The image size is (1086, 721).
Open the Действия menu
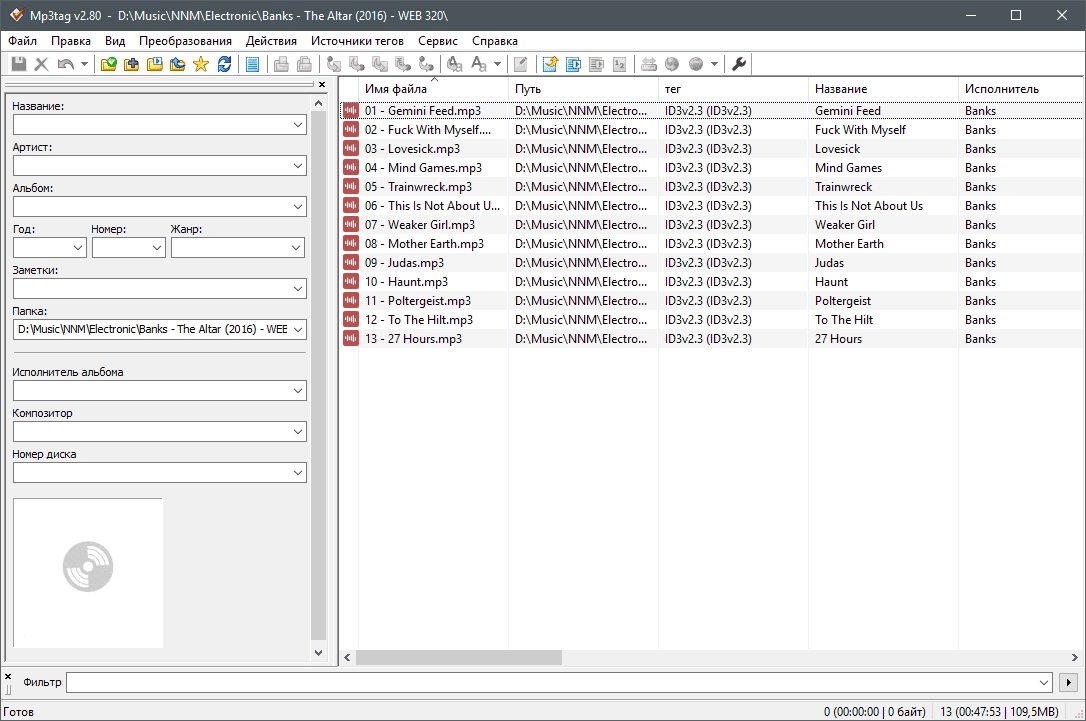coord(271,41)
